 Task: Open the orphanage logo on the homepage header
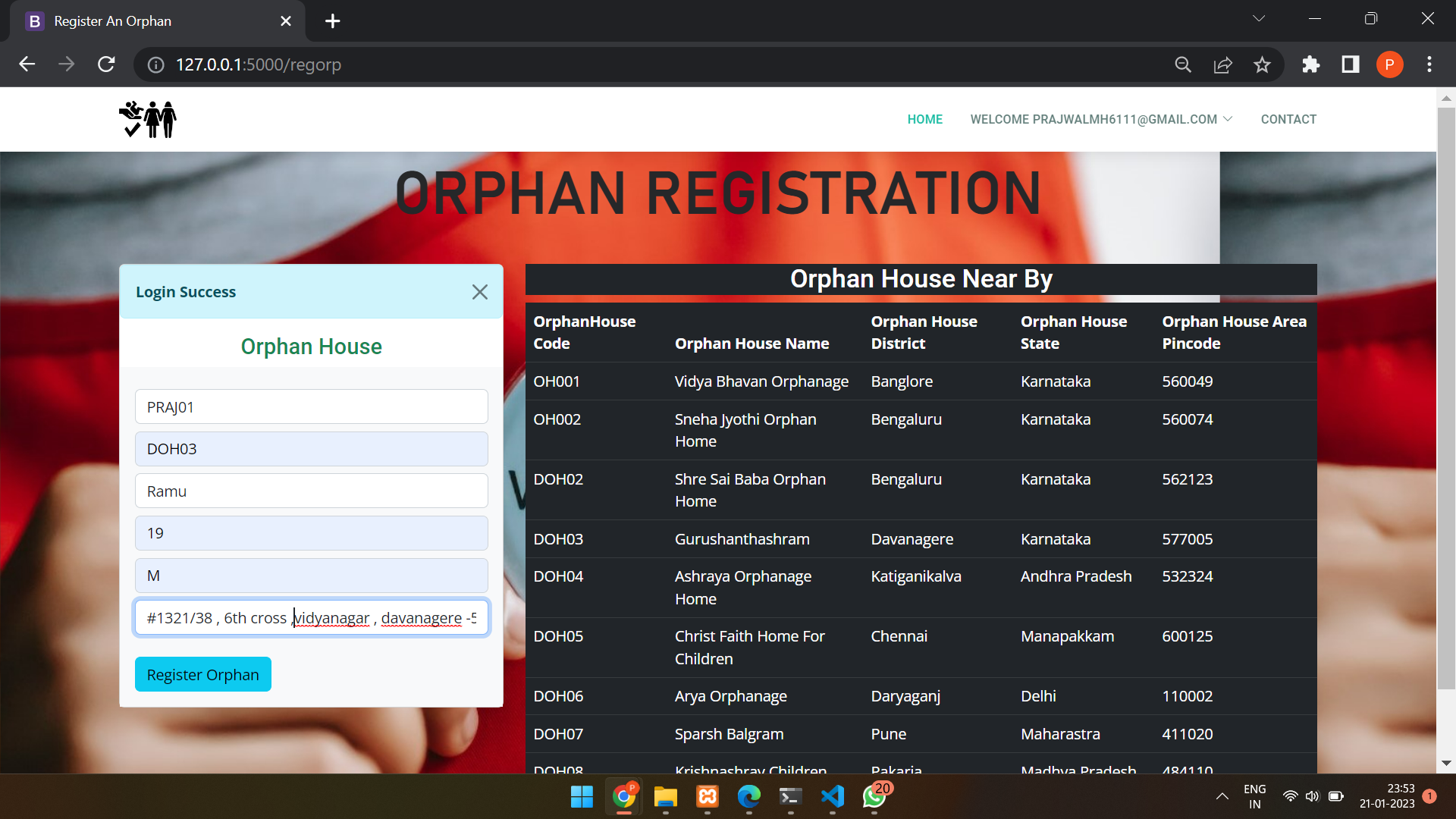[x=148, y=119]
